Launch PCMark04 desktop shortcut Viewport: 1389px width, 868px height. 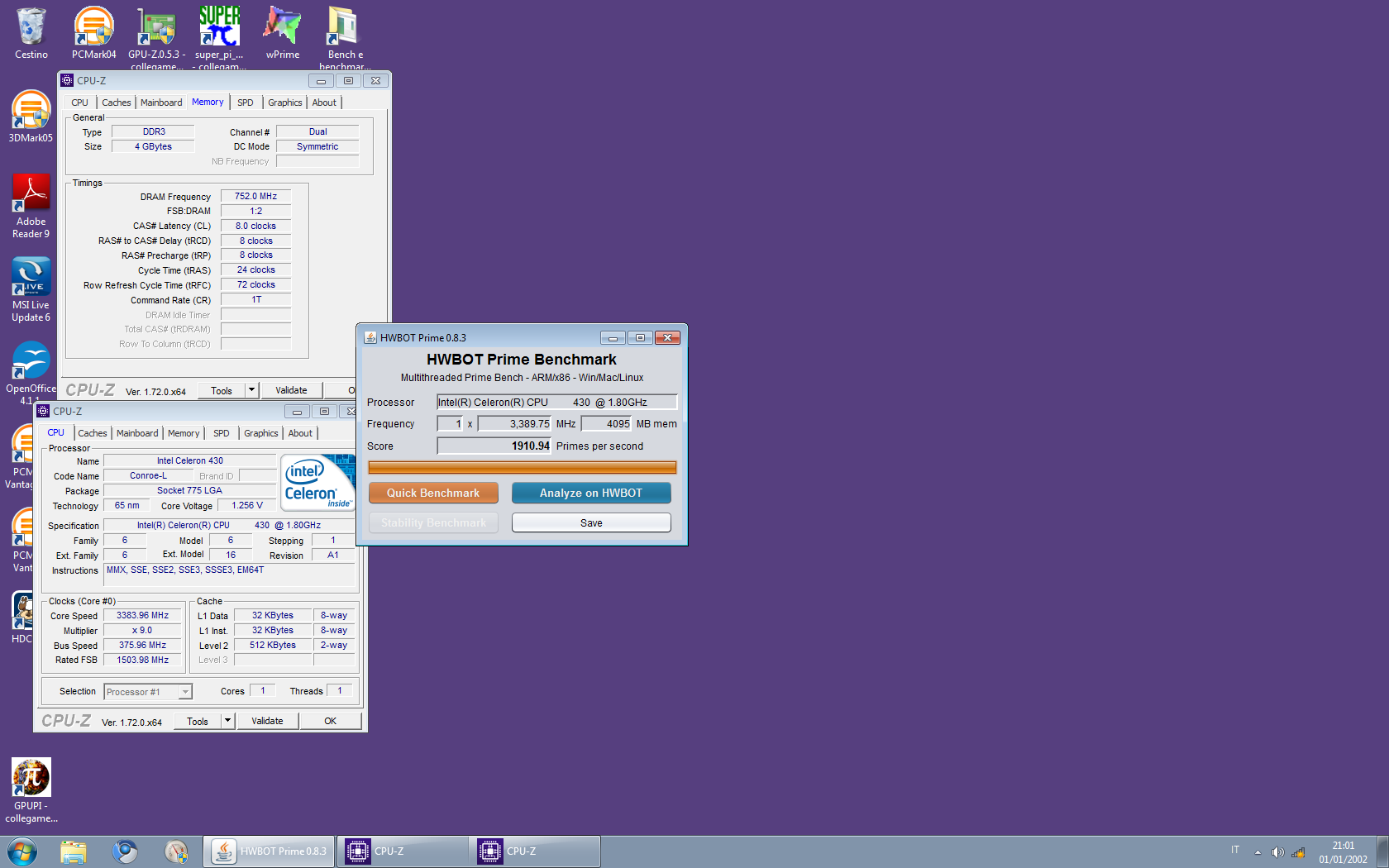point(93,33)
